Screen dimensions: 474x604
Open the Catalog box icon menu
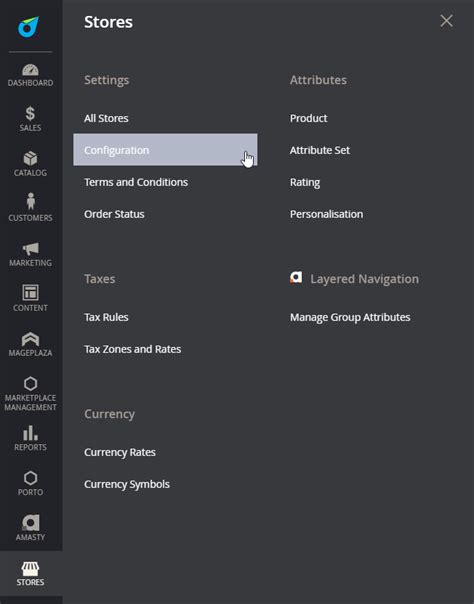pos(30,165)
